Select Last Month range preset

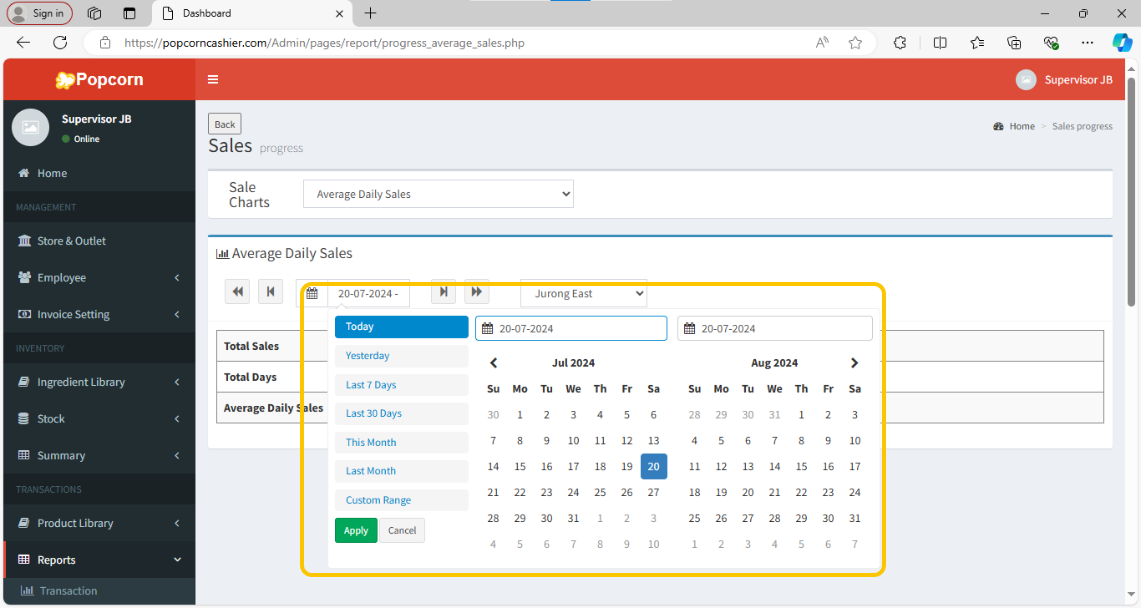(402, 471)
